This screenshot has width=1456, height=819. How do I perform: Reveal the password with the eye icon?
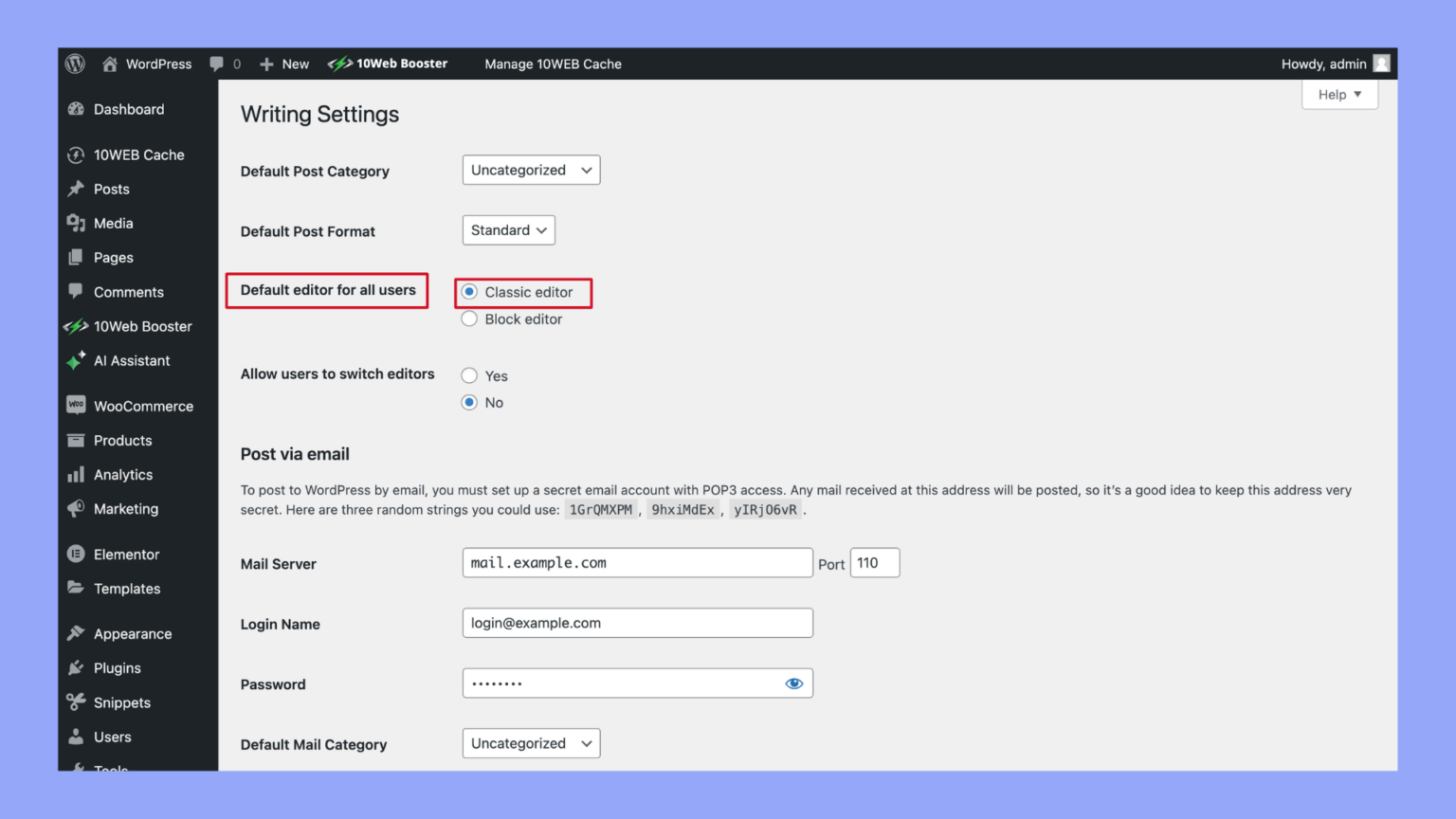pyautogui.click(x=793, y=682)
